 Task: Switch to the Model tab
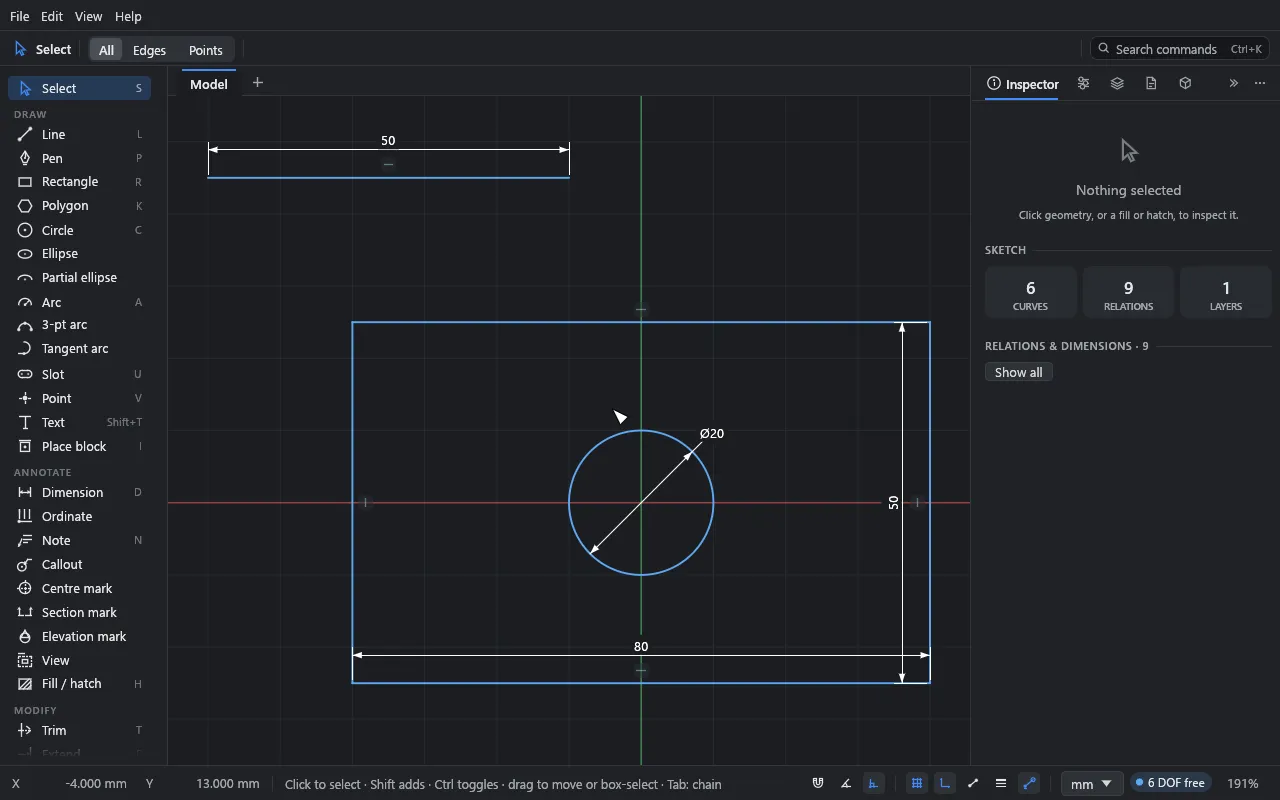pos(209,84)
